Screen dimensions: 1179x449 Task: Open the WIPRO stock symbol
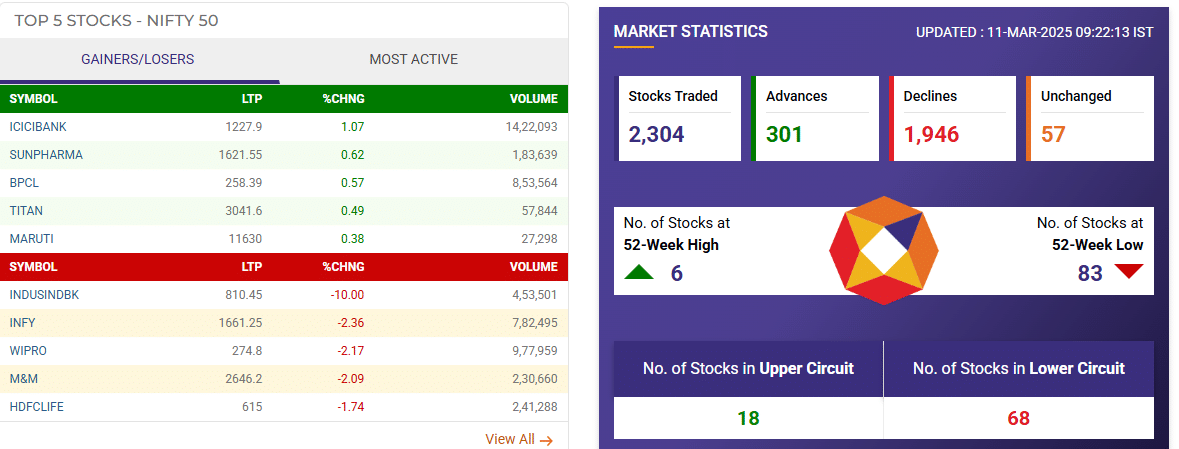point(26,350)
